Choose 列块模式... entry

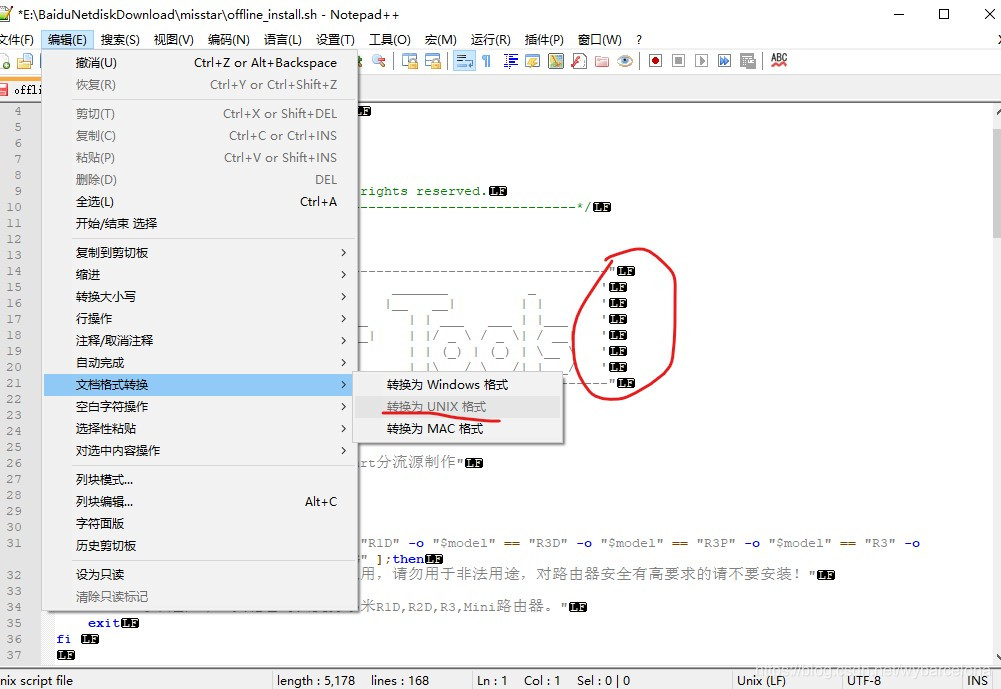[x=199, y=480]
